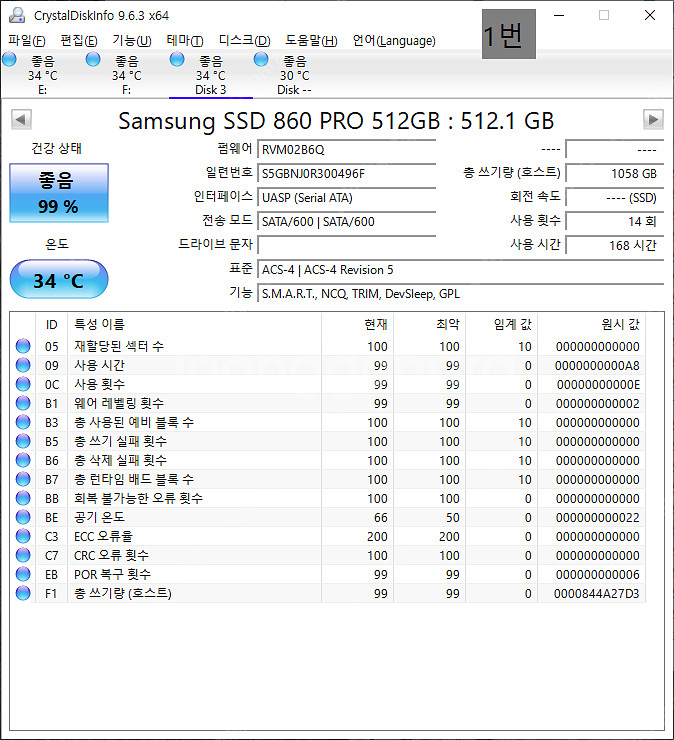Click the empty drive letter field
The width and height of the screenshot is (674, 740).
[346, 245]
